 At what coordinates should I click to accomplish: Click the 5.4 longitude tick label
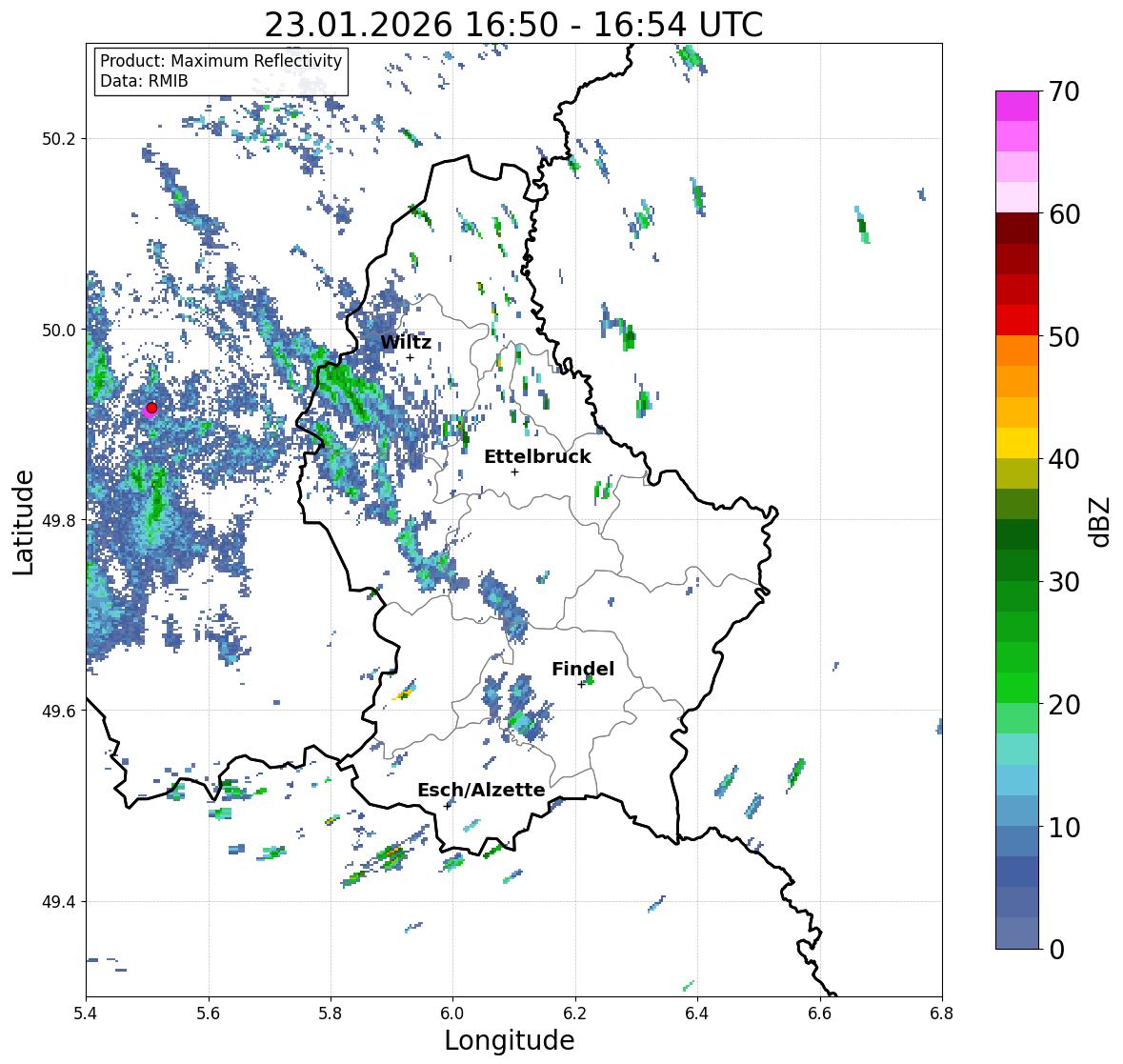(x=86, y=1014)
